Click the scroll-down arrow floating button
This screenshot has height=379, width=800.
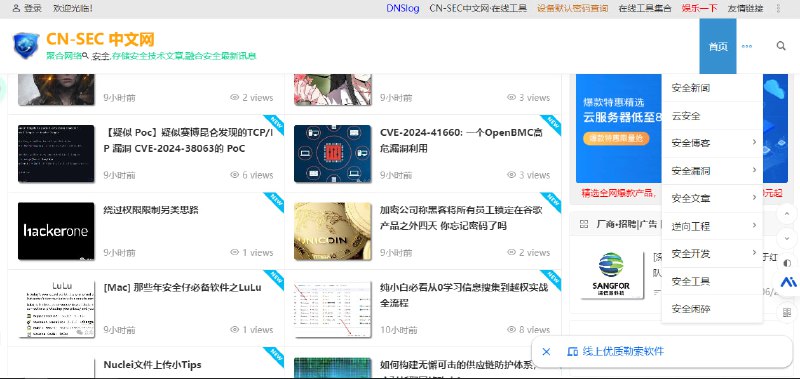(787, 238)
